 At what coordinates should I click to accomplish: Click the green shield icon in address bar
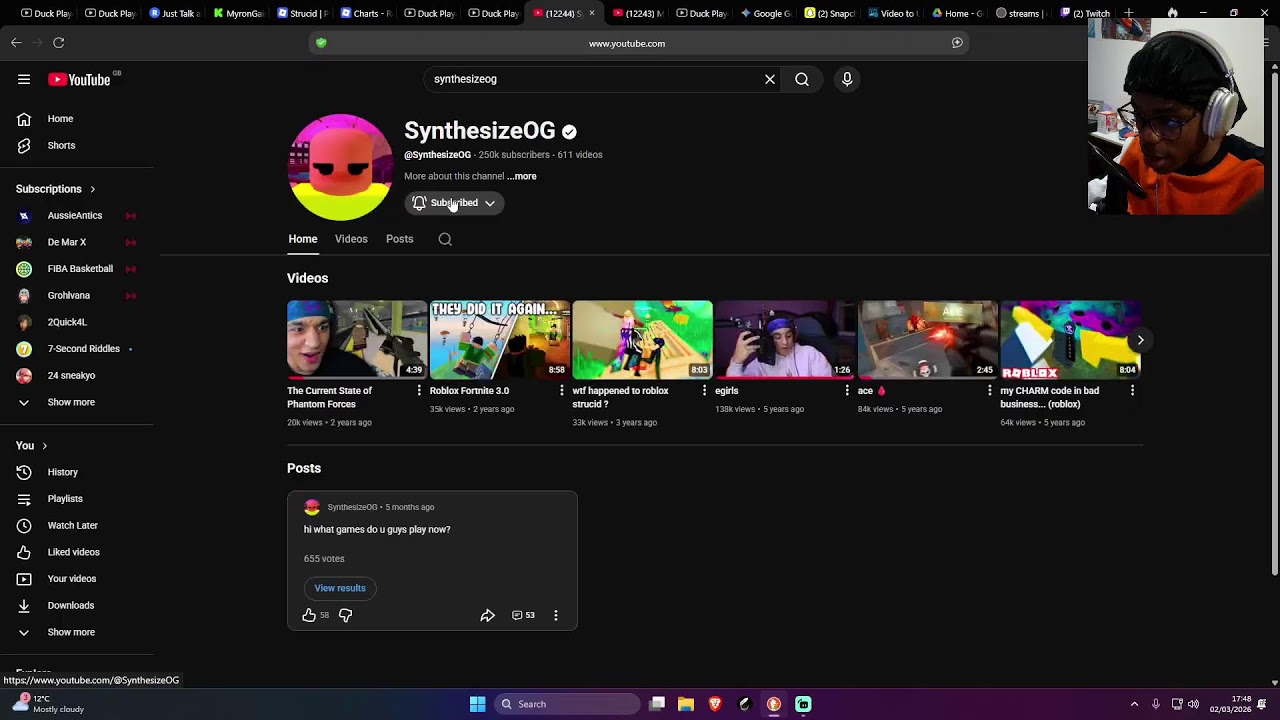pyautogui.click(x=321, y=43)
